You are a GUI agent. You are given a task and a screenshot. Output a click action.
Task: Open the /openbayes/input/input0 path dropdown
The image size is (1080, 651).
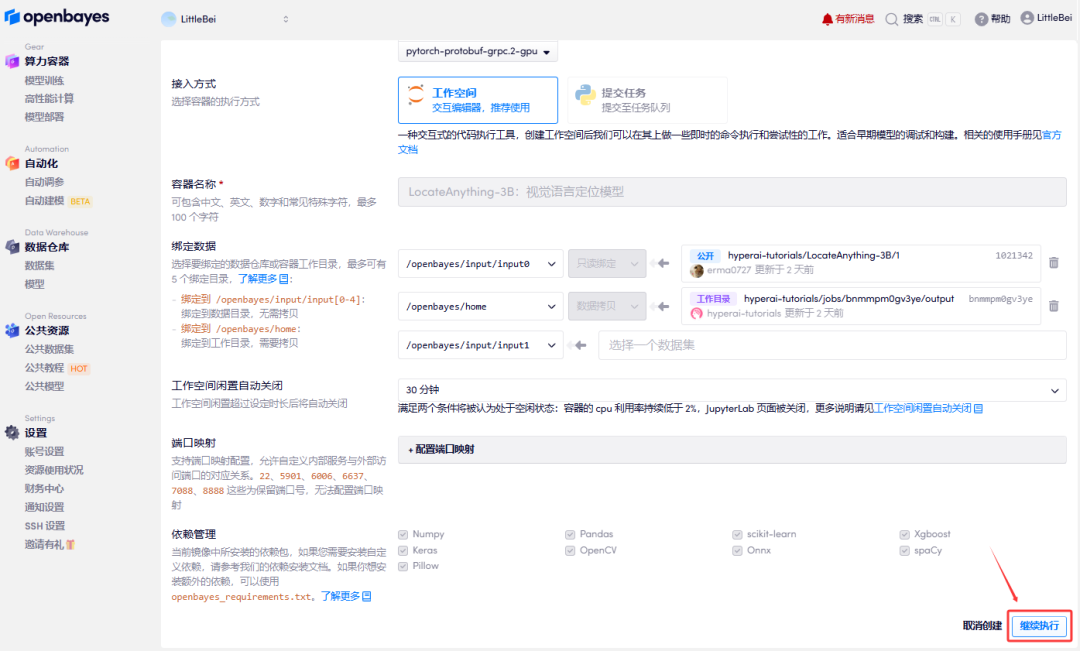(x=481, y=264)
